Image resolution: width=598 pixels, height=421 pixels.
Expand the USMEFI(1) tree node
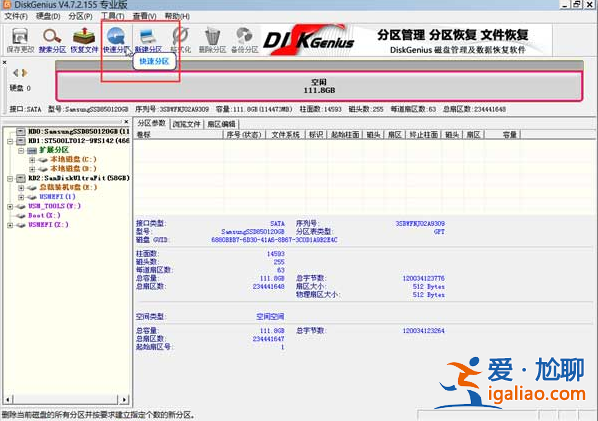click(x=21, y=197)
